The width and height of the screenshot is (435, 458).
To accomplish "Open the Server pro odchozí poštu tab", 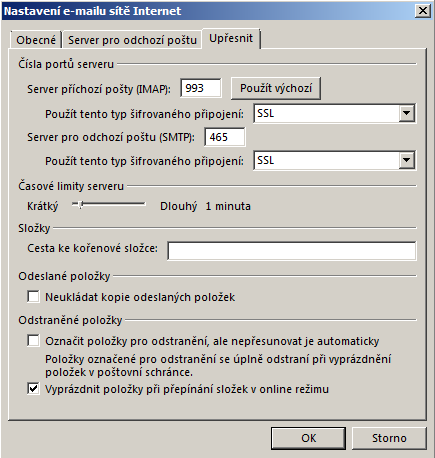I will (132, 40).
